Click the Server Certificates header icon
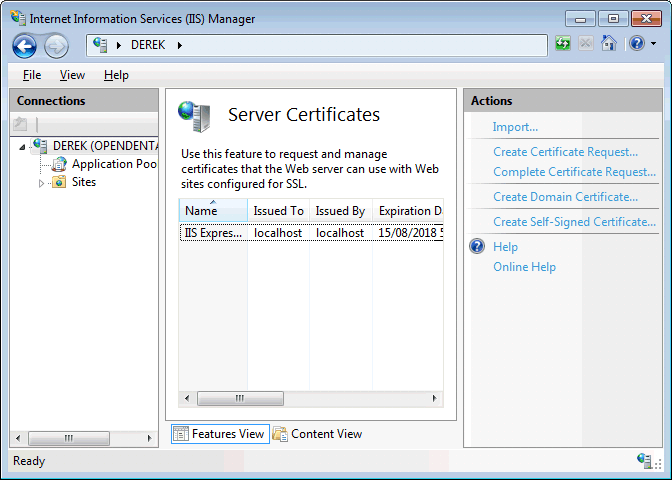 click(195, 116)
